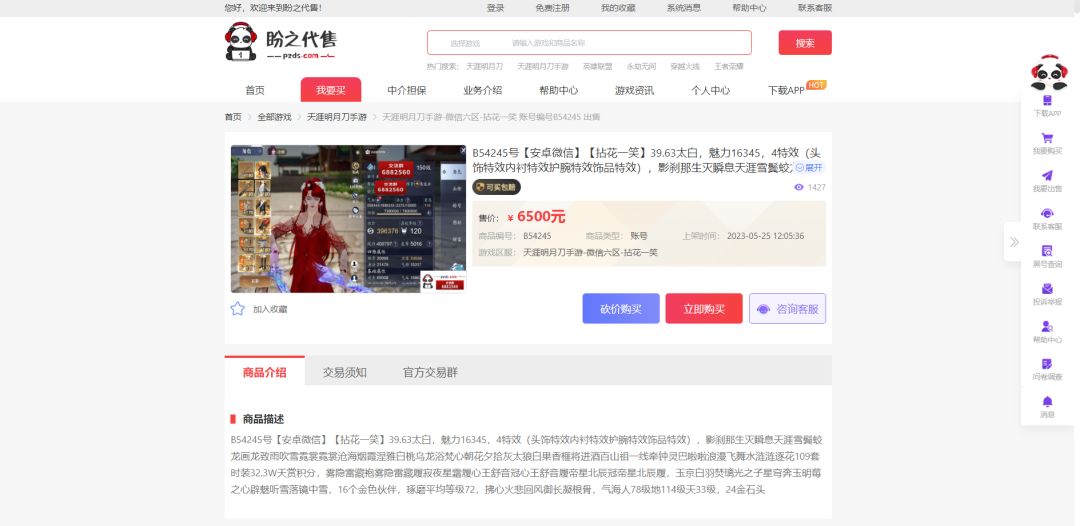The height and width of the screenshot is (526, 1080).
Task: Open 系统消息 in the top bar
Action: [x=684, y=8]
